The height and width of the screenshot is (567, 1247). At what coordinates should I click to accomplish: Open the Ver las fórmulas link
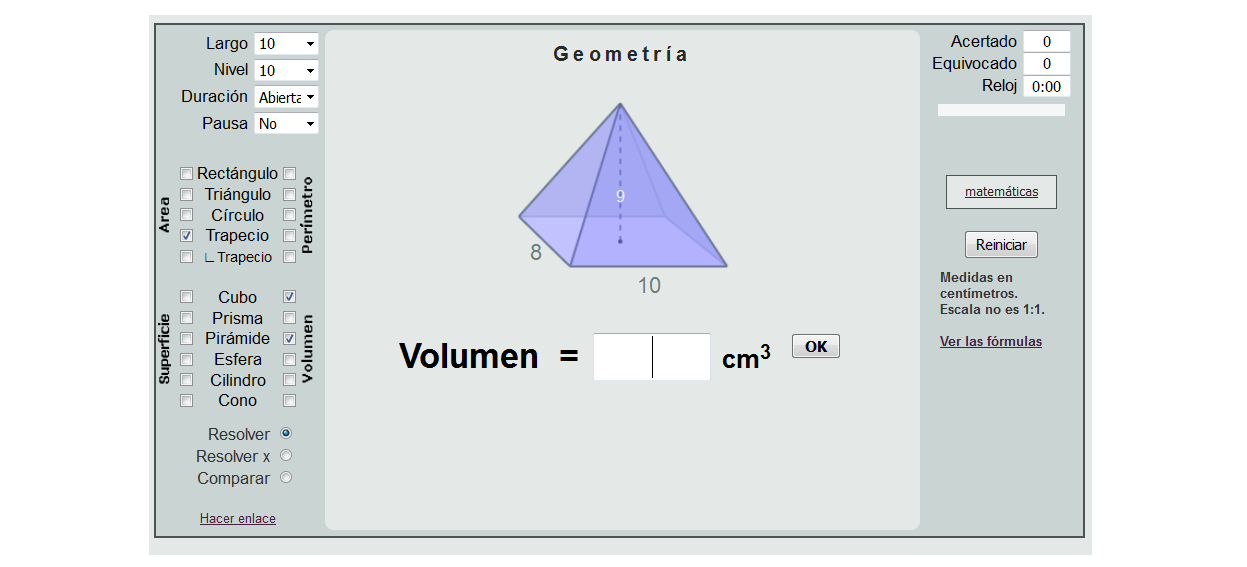pyautogui.click(x=990, y=342)
